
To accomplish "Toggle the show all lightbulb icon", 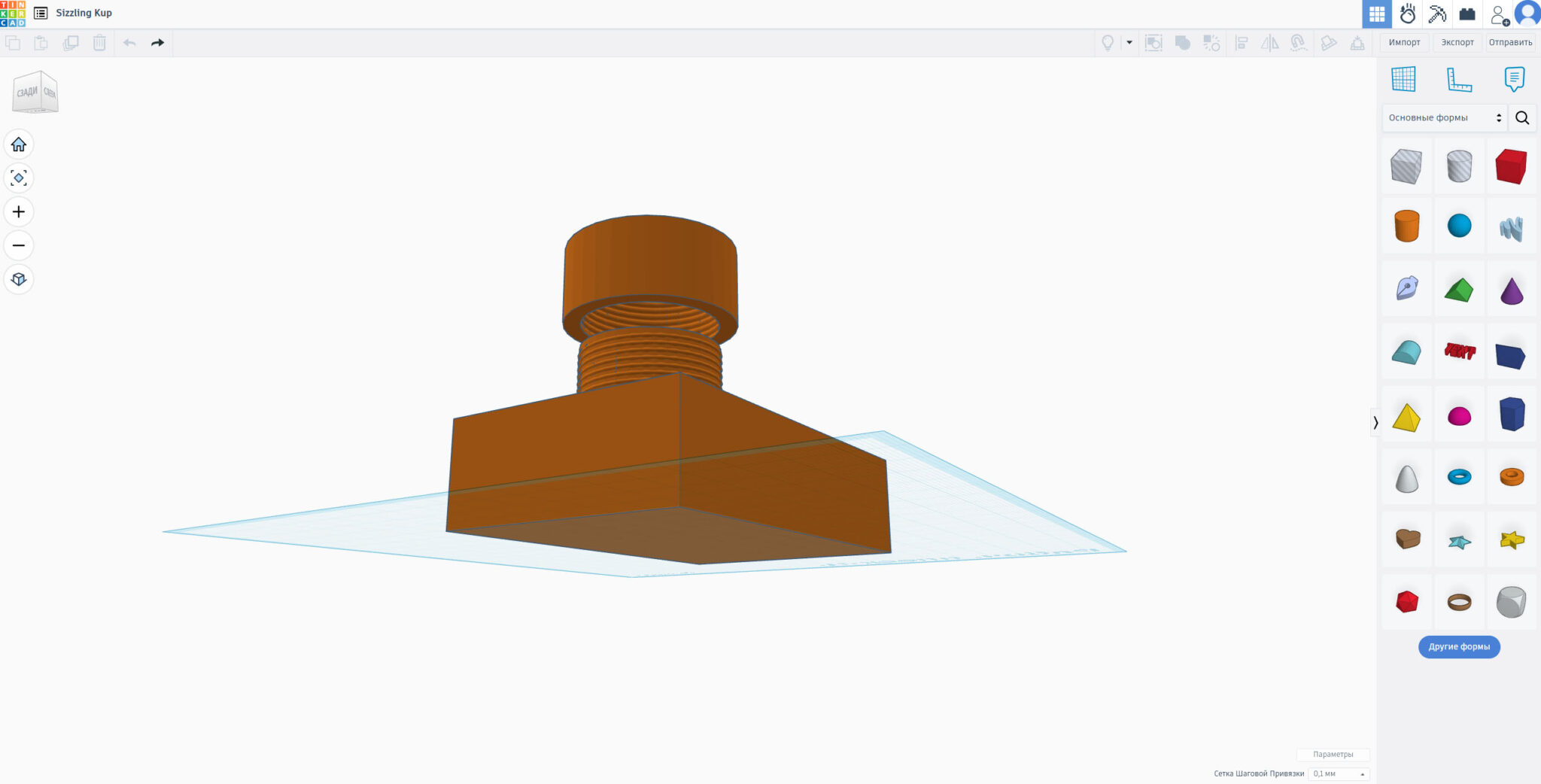I will 1108,43.
